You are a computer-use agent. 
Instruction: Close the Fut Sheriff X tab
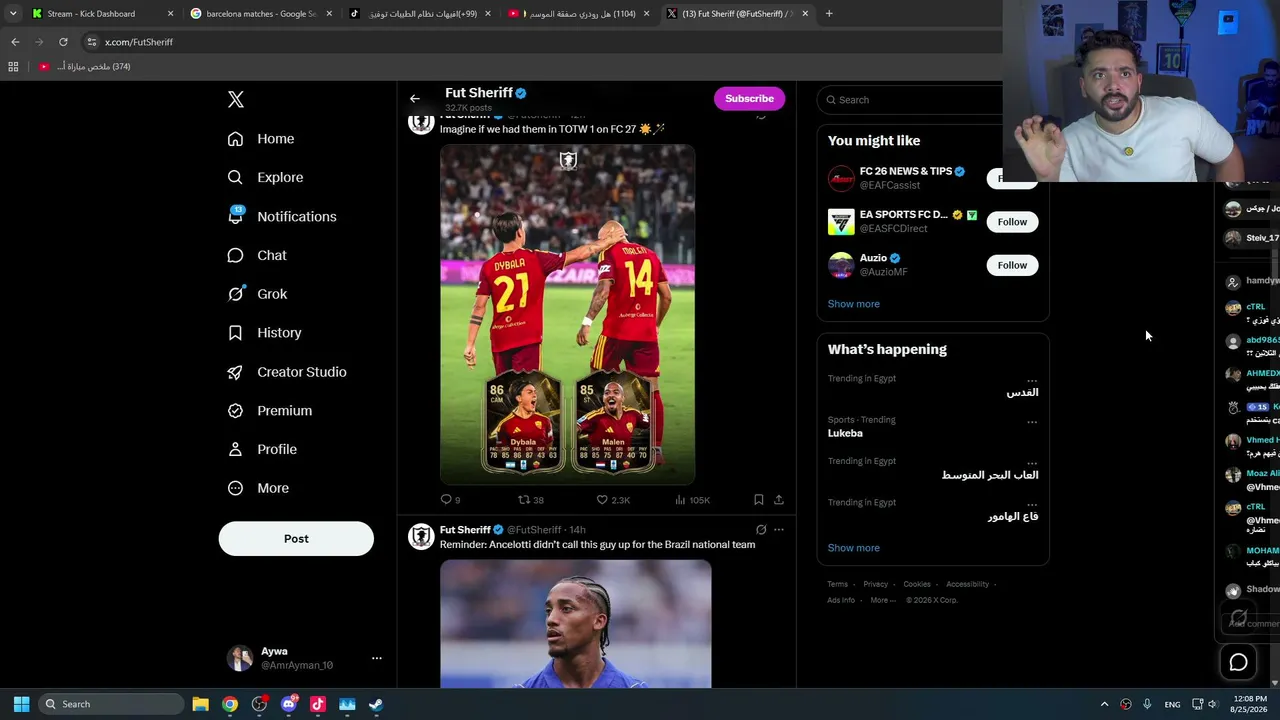805,14
